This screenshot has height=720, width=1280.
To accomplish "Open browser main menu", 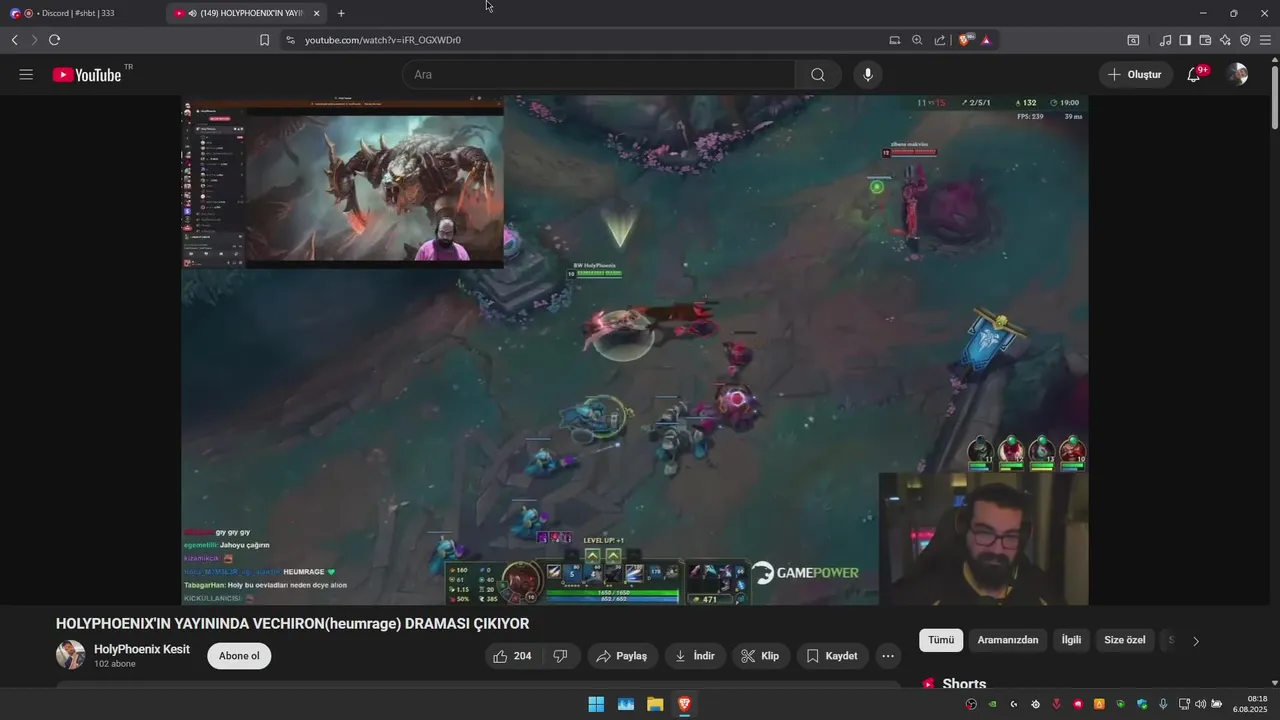I will (x=1265, y=40).
